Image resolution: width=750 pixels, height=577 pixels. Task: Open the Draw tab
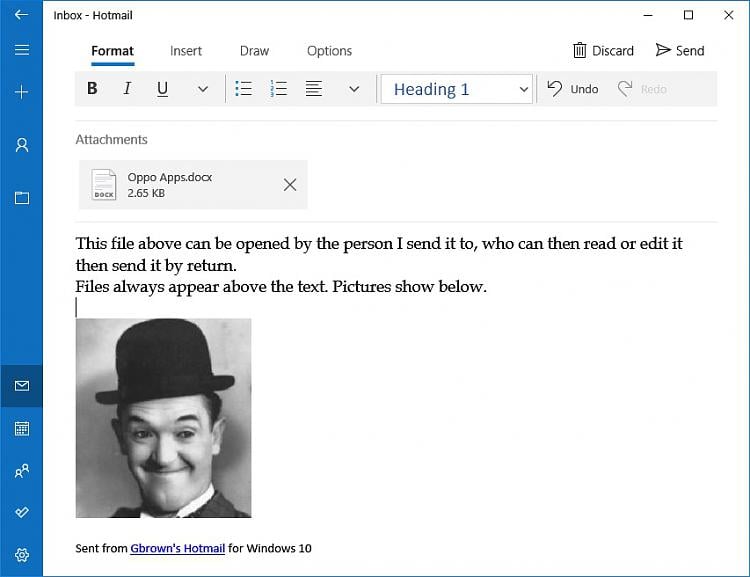click(x=254, y=51)
